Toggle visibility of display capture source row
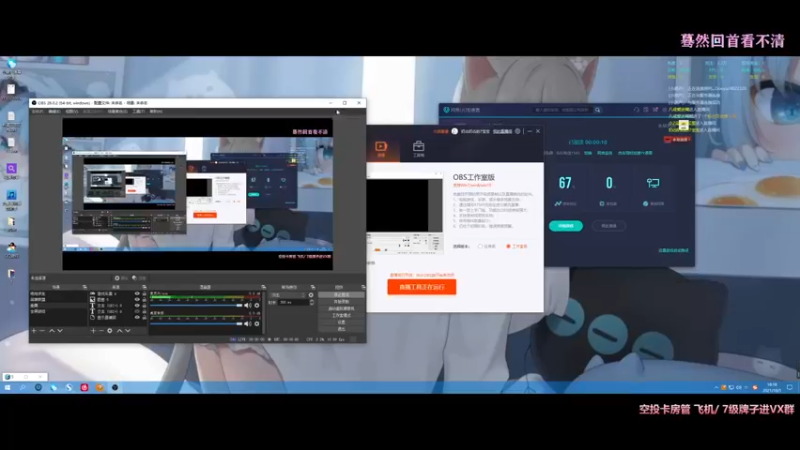This screenshot has height=450, width=800. point(137,317)
